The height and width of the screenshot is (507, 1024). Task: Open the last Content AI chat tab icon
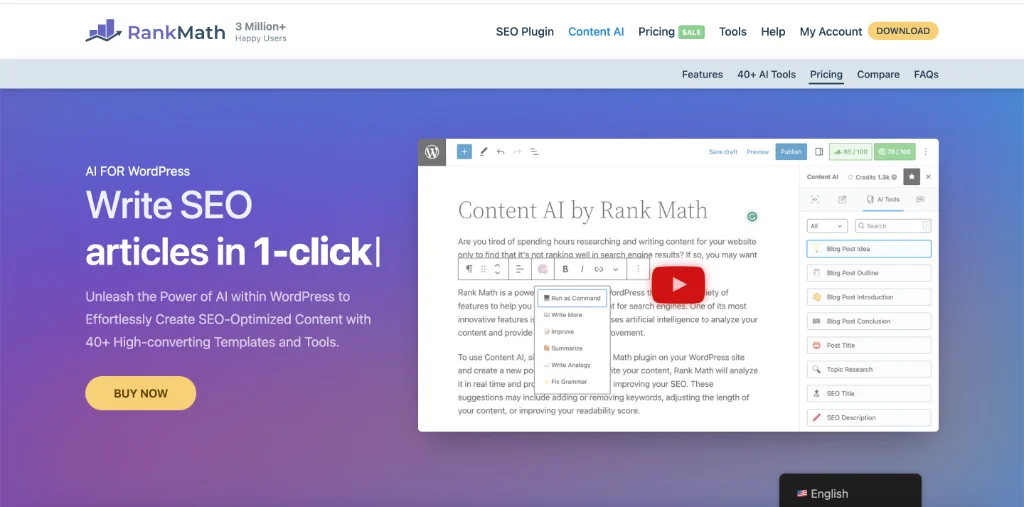coord(920,199)
